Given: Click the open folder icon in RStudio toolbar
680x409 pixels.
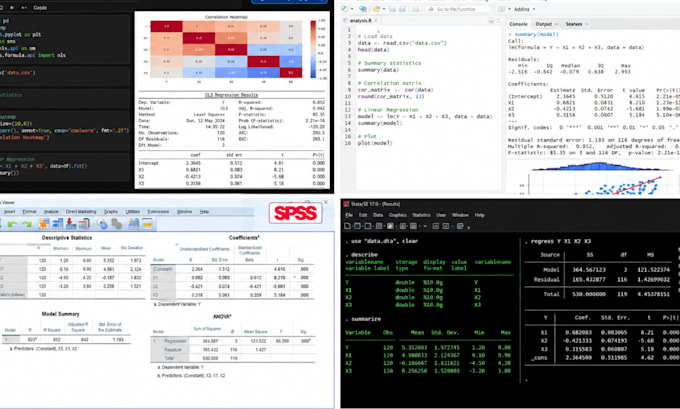Looking at the screenshot, I should click(377, 9).
